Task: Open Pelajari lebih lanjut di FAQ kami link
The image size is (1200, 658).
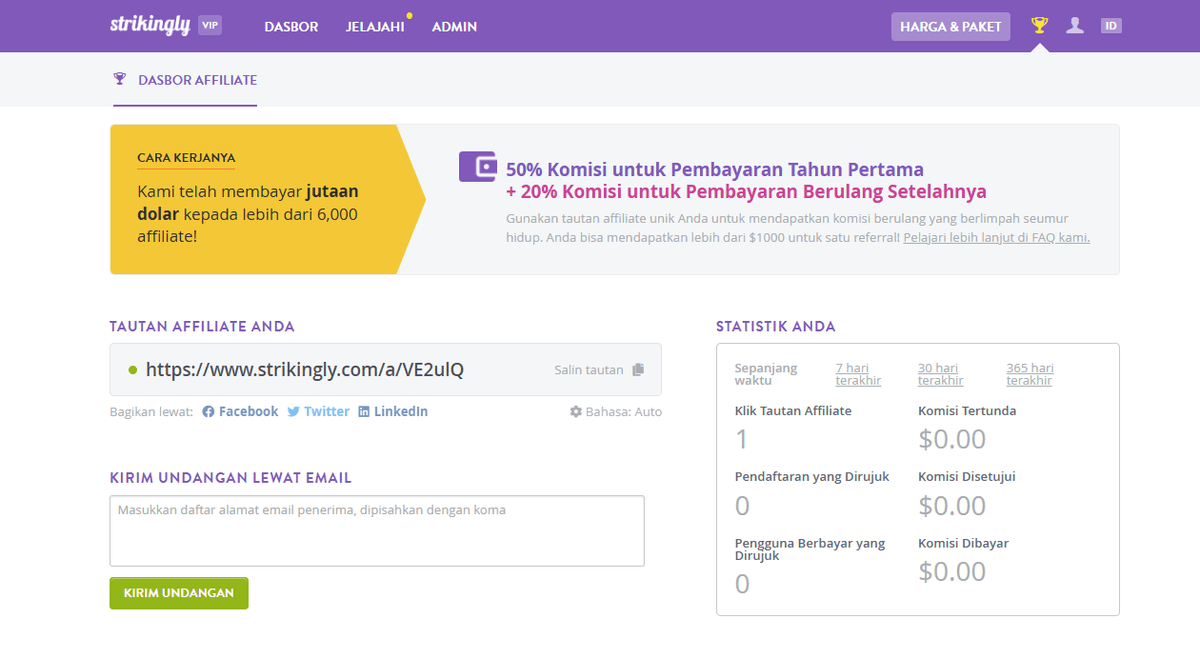Action: click(995, 237)
